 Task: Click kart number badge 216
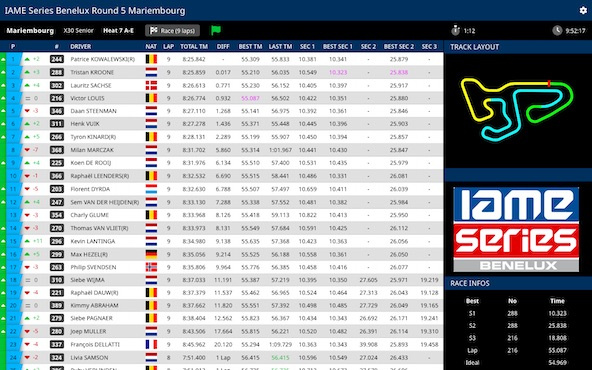pyautogui.click(x=57, y=98)
